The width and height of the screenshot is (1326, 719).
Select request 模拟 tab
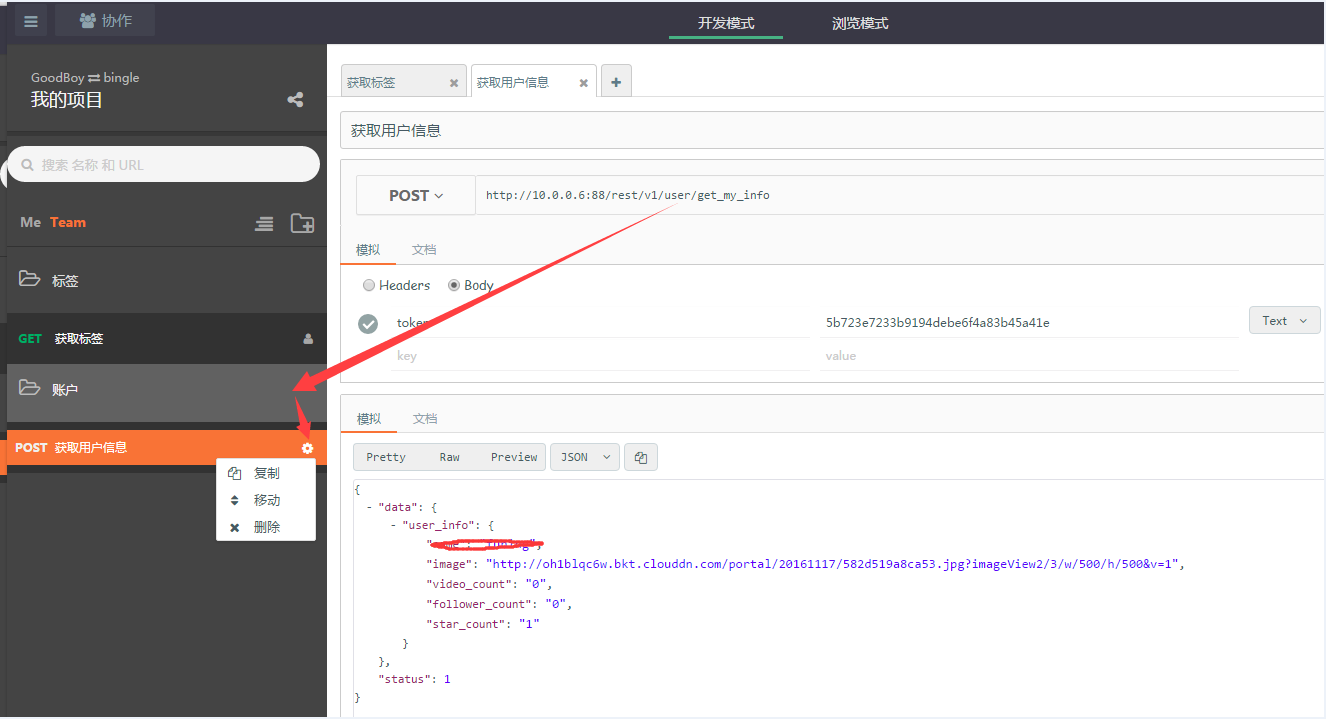point(368,249)
